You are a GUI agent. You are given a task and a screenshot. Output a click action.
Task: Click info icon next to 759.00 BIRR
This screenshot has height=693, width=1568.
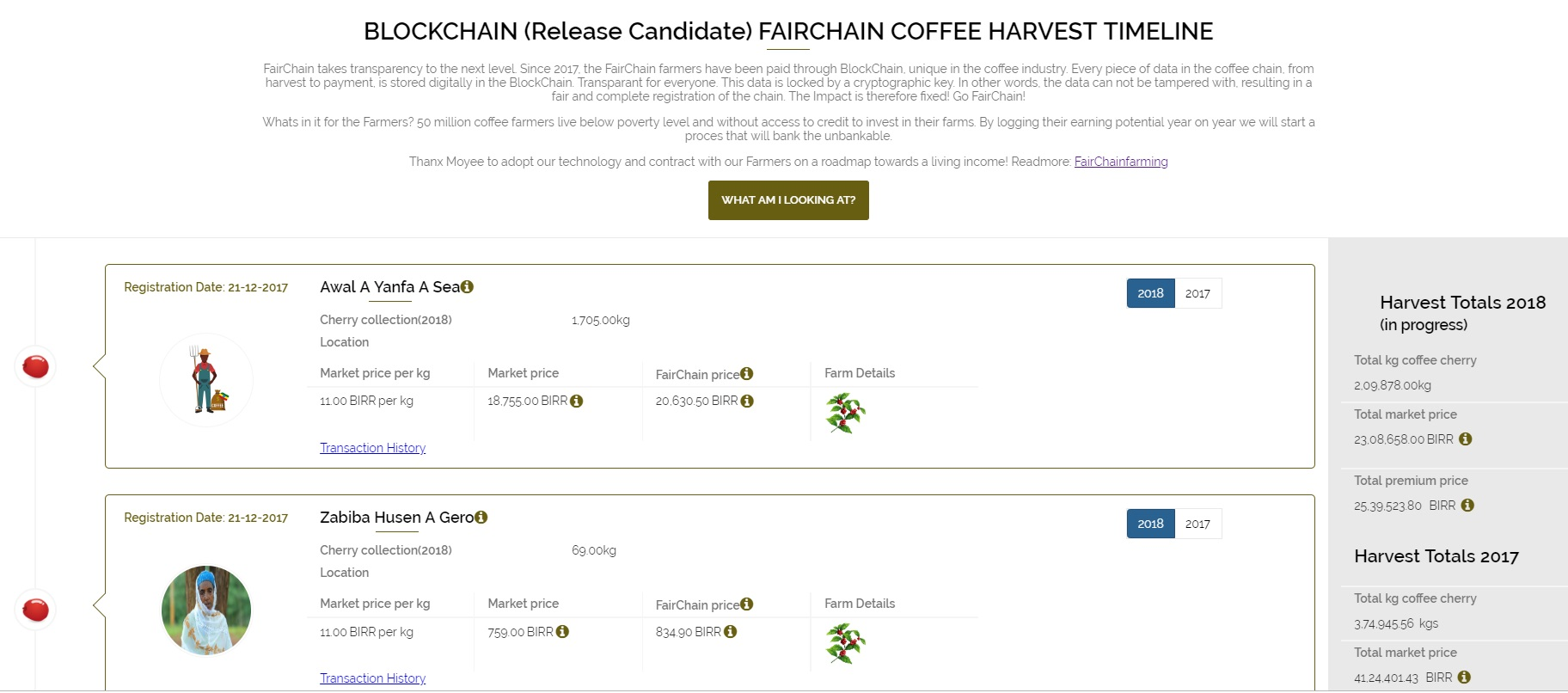tap(563, 632)
